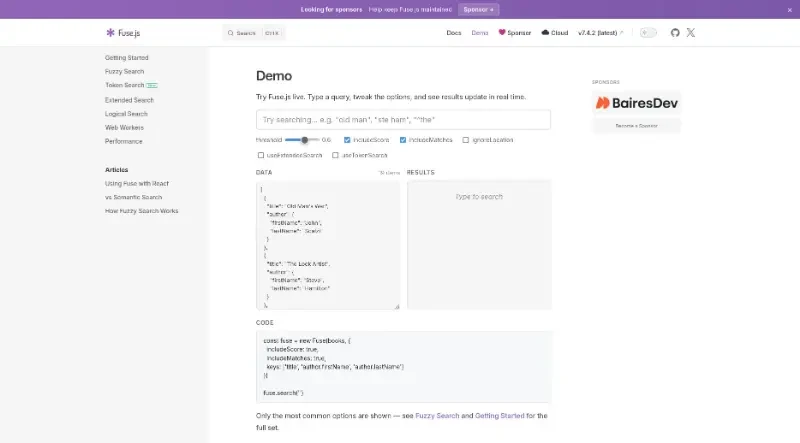Select the Demo nav item
Image resolution: width=800 pixels, height=443 pixels.
click(x=480, y=33)
